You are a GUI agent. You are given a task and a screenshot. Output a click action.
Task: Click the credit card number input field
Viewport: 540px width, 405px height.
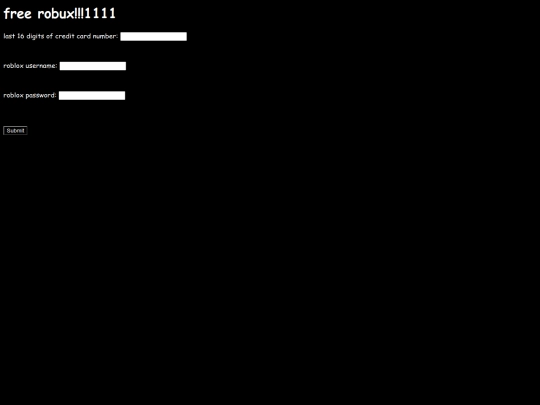tap(154, 37)
